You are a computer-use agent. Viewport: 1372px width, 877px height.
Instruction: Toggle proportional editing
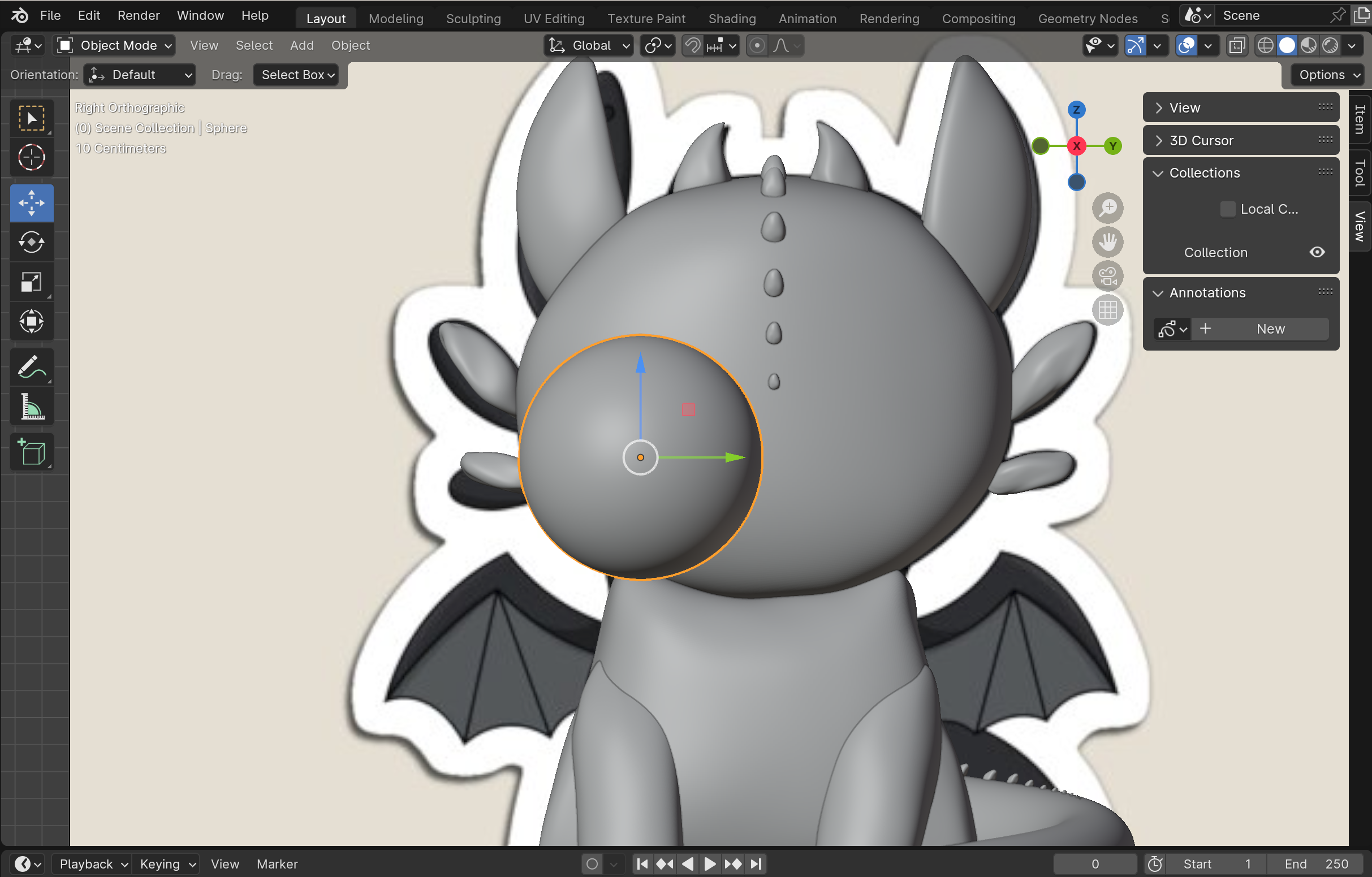click(757, 45)
